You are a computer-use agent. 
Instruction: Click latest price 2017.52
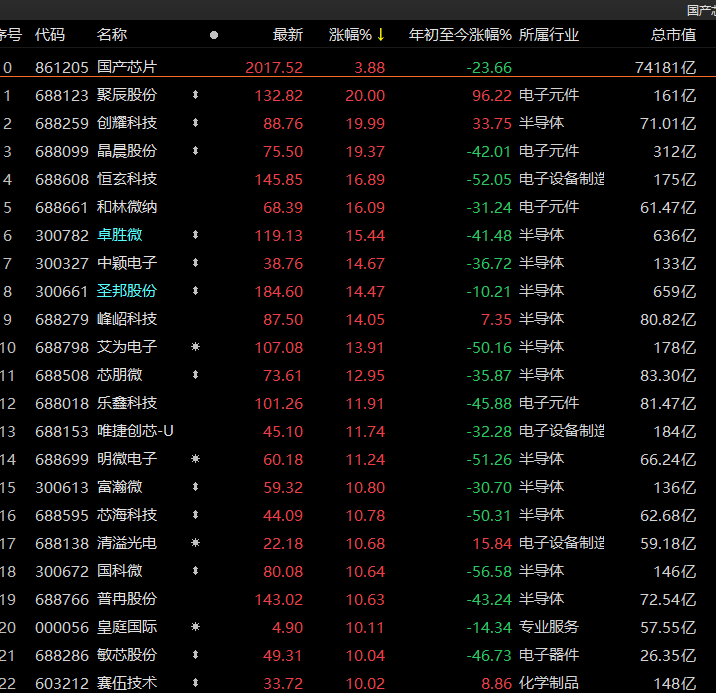click(x=274, y=68)
